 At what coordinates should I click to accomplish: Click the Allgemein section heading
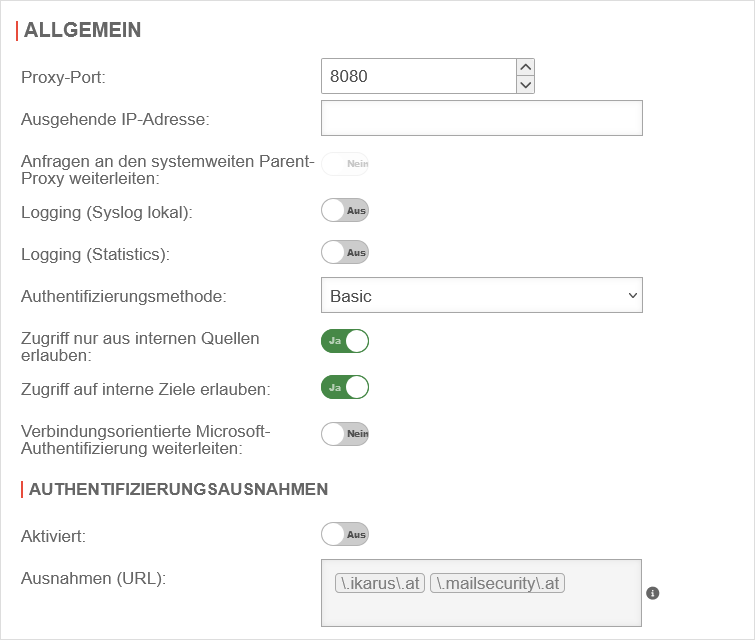tap(82, 30)
